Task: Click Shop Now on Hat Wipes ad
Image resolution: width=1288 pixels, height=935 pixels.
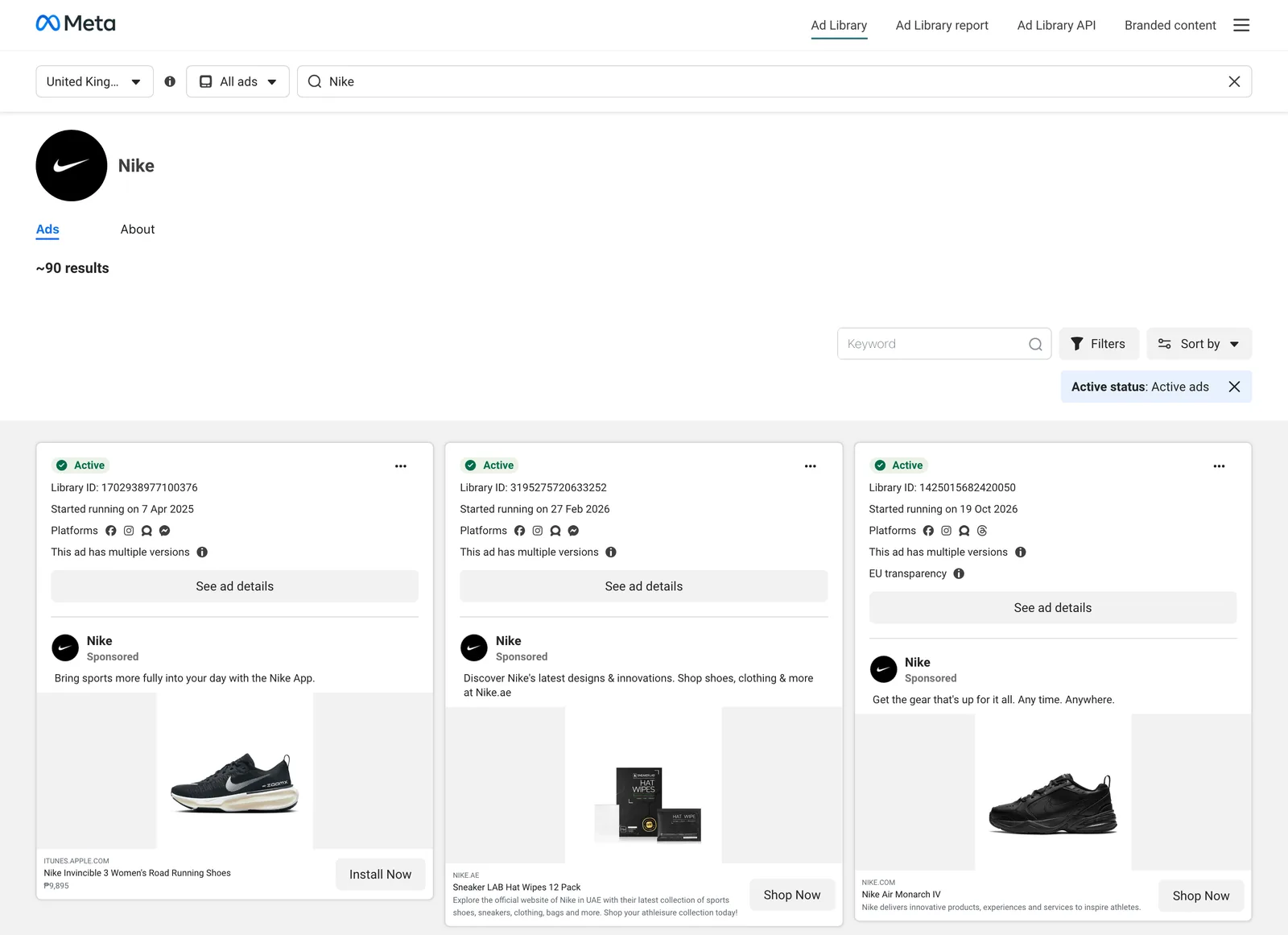Action: pyautogui.click(x=791, y=896)
